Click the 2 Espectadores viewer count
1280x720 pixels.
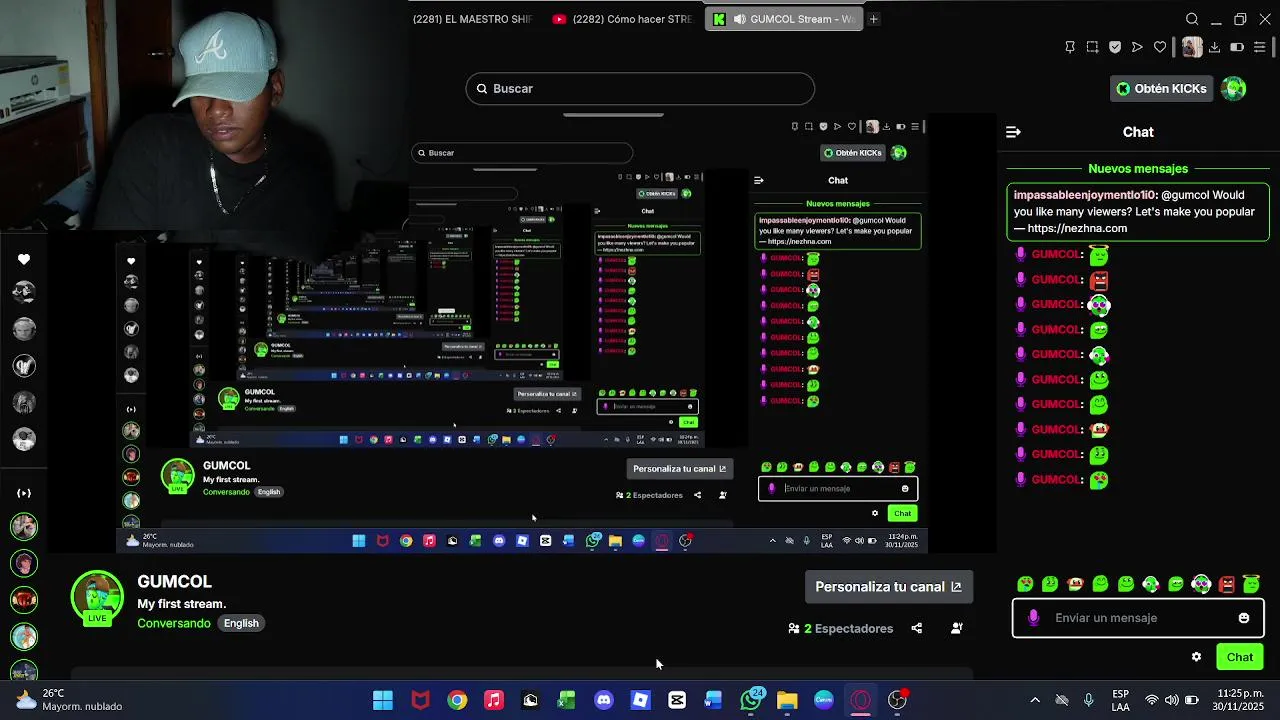(841, 628)
